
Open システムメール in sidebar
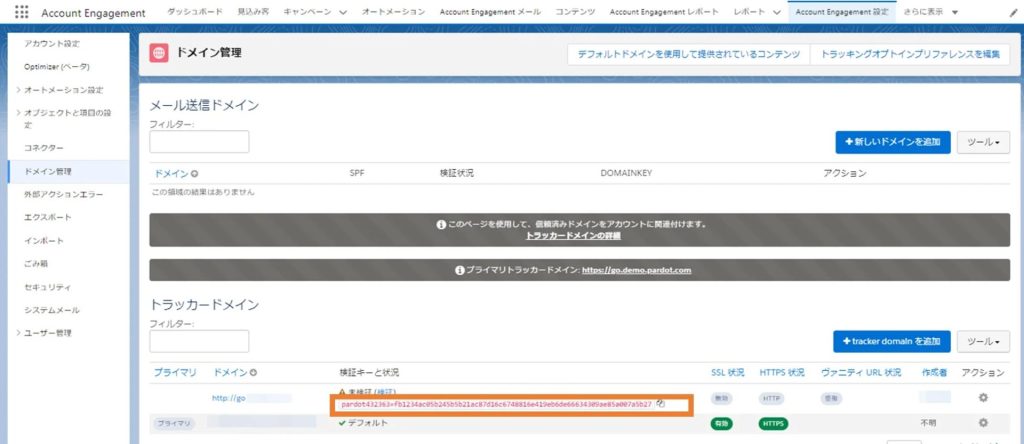point(52,310)
